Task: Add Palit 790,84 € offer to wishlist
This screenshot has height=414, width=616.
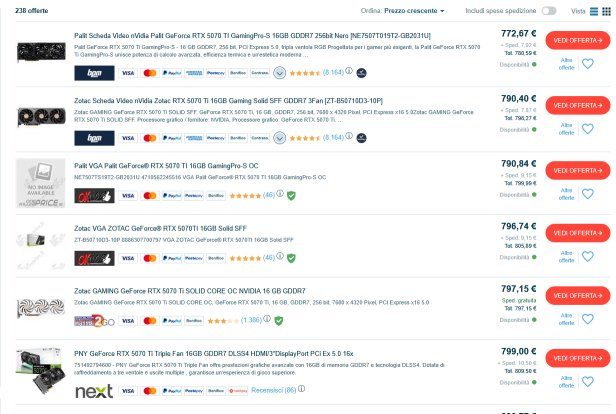Action: click(588, 194)
